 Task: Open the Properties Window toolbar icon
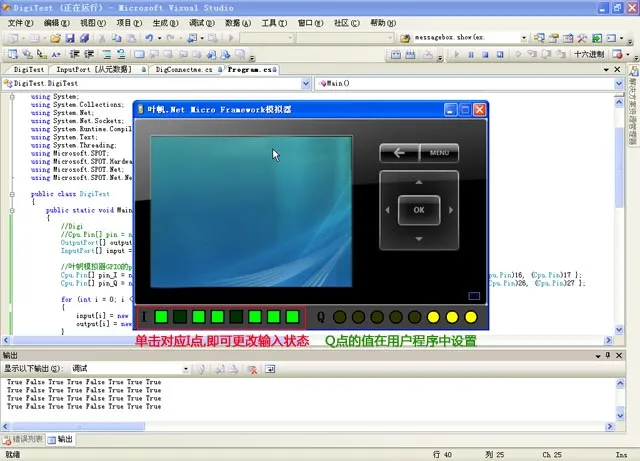click(x=553, y=38)
